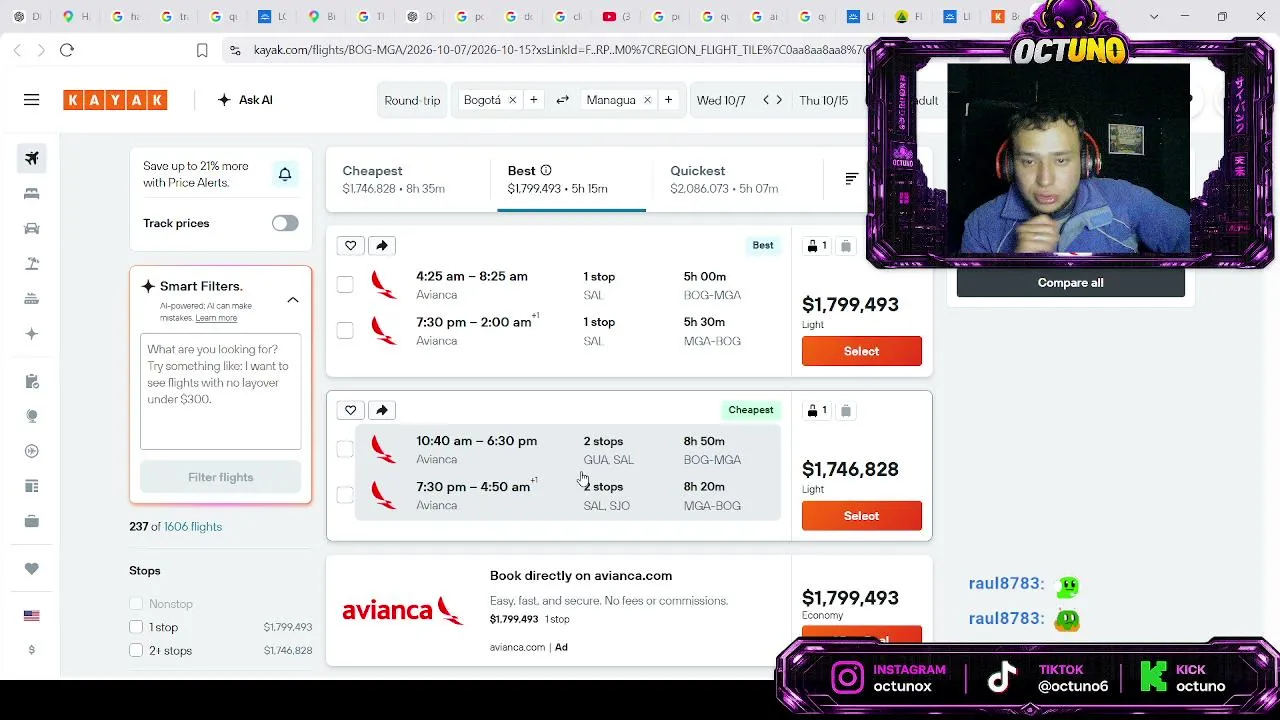Open the Thu 10/15 return date picker
This screenshot has height=720, width=1280.
(x=823, y=100)
